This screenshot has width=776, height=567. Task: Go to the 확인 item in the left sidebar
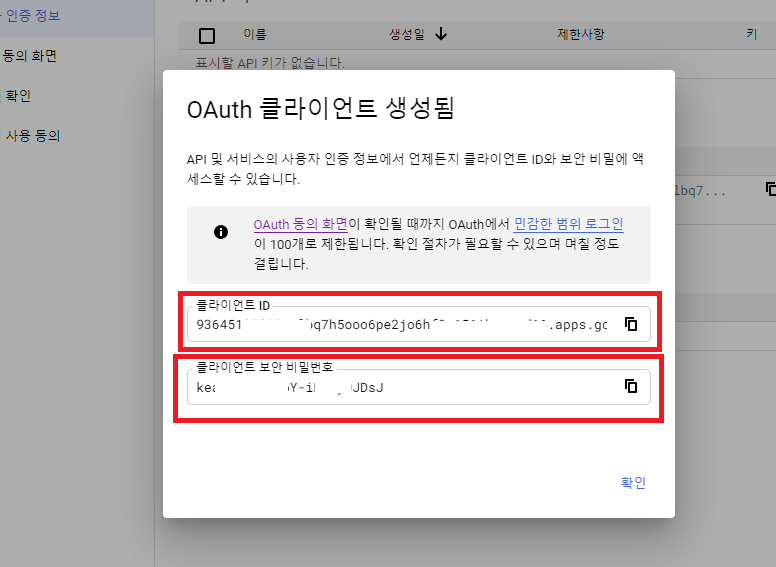(x=18, y=96)
